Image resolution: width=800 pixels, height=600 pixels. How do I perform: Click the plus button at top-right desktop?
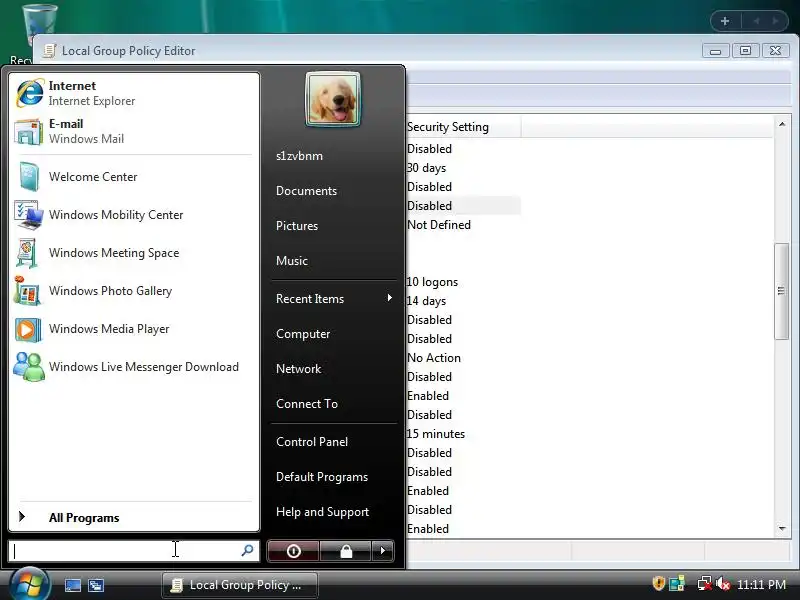[x=725, y=21]
